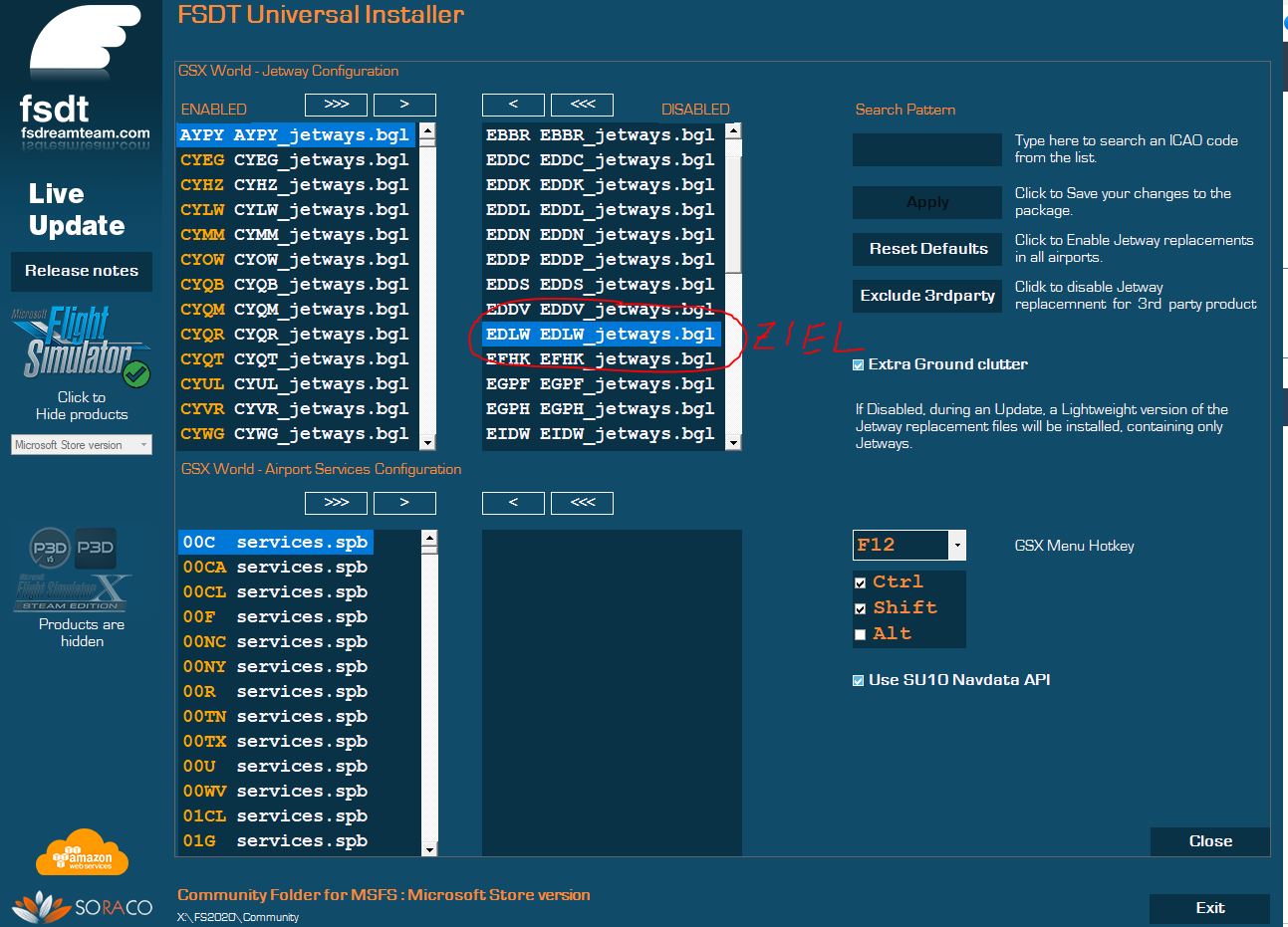
Task: Select EDDS_jetways.bgl entry
Action: point(602,284)
